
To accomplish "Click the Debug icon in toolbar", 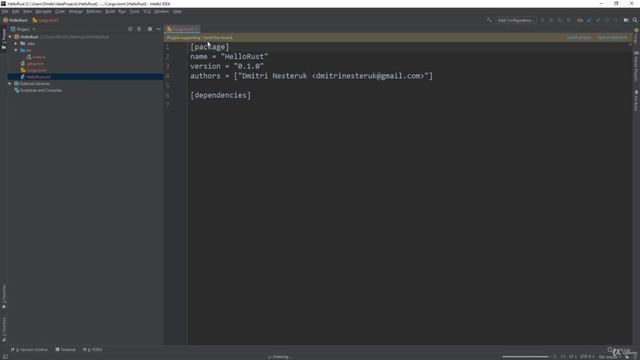I will coord(551,20).
